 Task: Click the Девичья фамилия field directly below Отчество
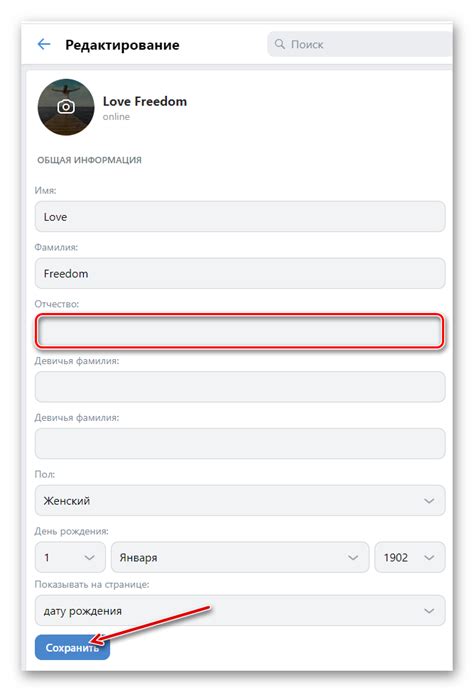click(x=240, y=387)
